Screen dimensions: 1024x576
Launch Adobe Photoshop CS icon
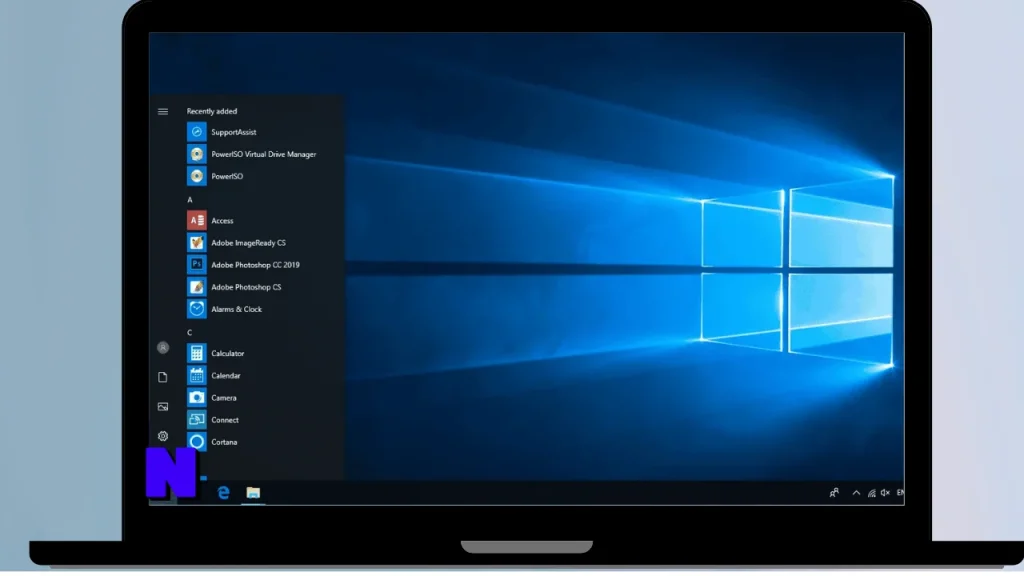(197, 287)
